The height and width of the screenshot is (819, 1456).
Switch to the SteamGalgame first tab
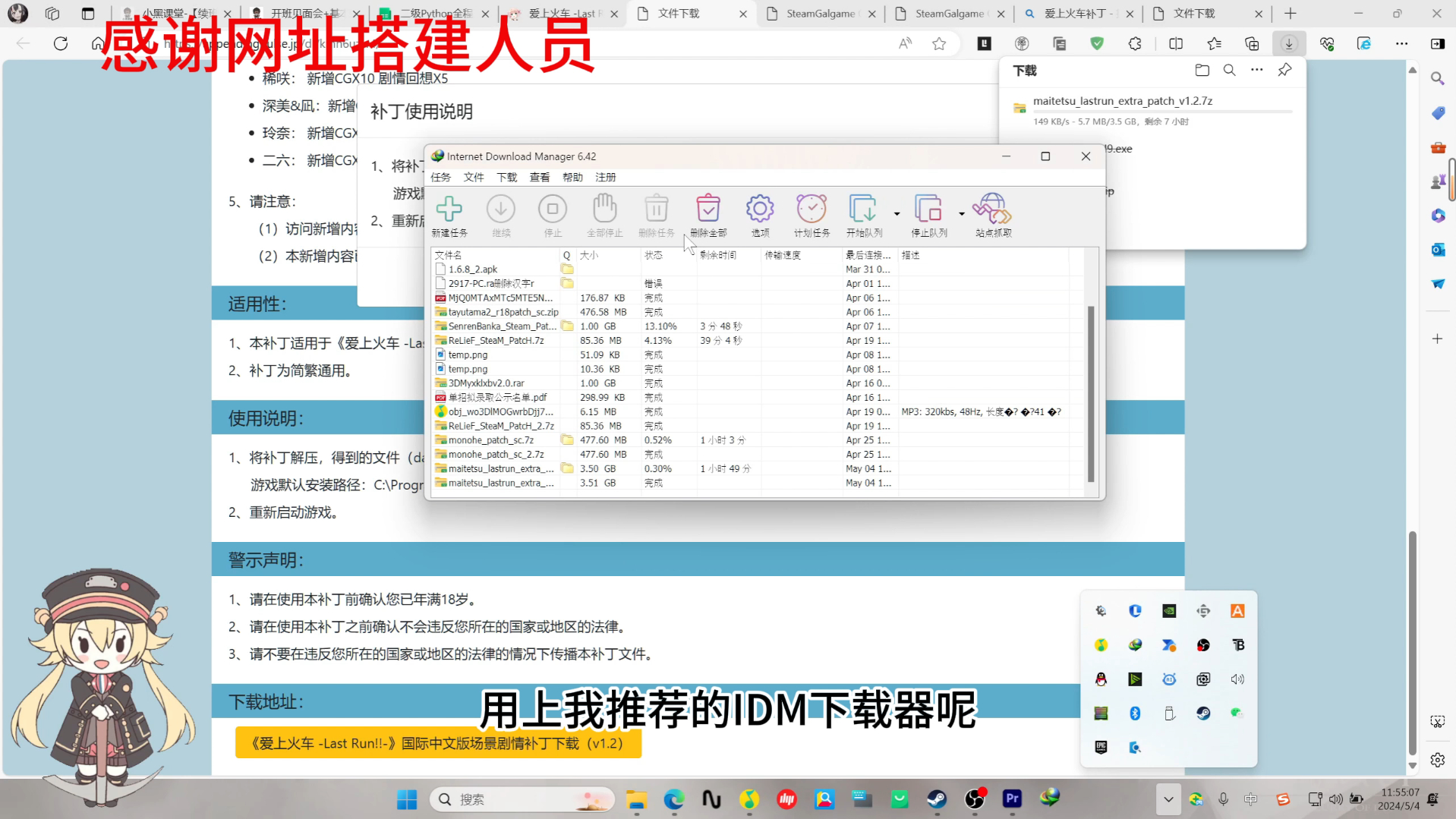(820, 14)
